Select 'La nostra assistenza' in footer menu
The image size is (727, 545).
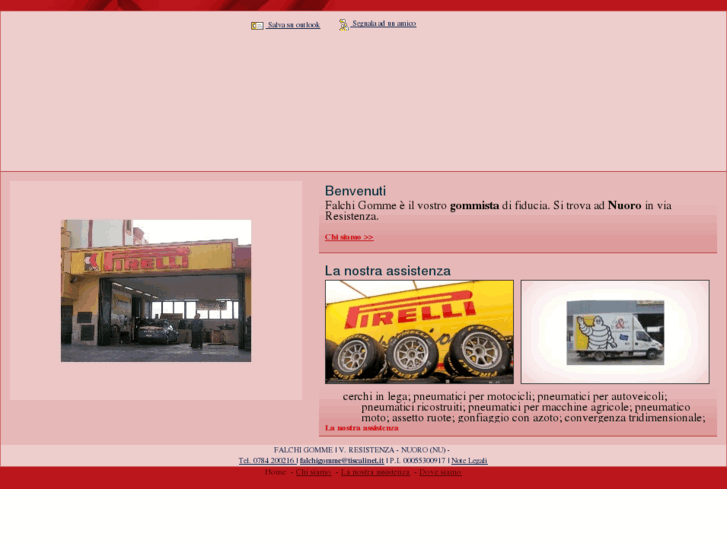click(375, 472)
